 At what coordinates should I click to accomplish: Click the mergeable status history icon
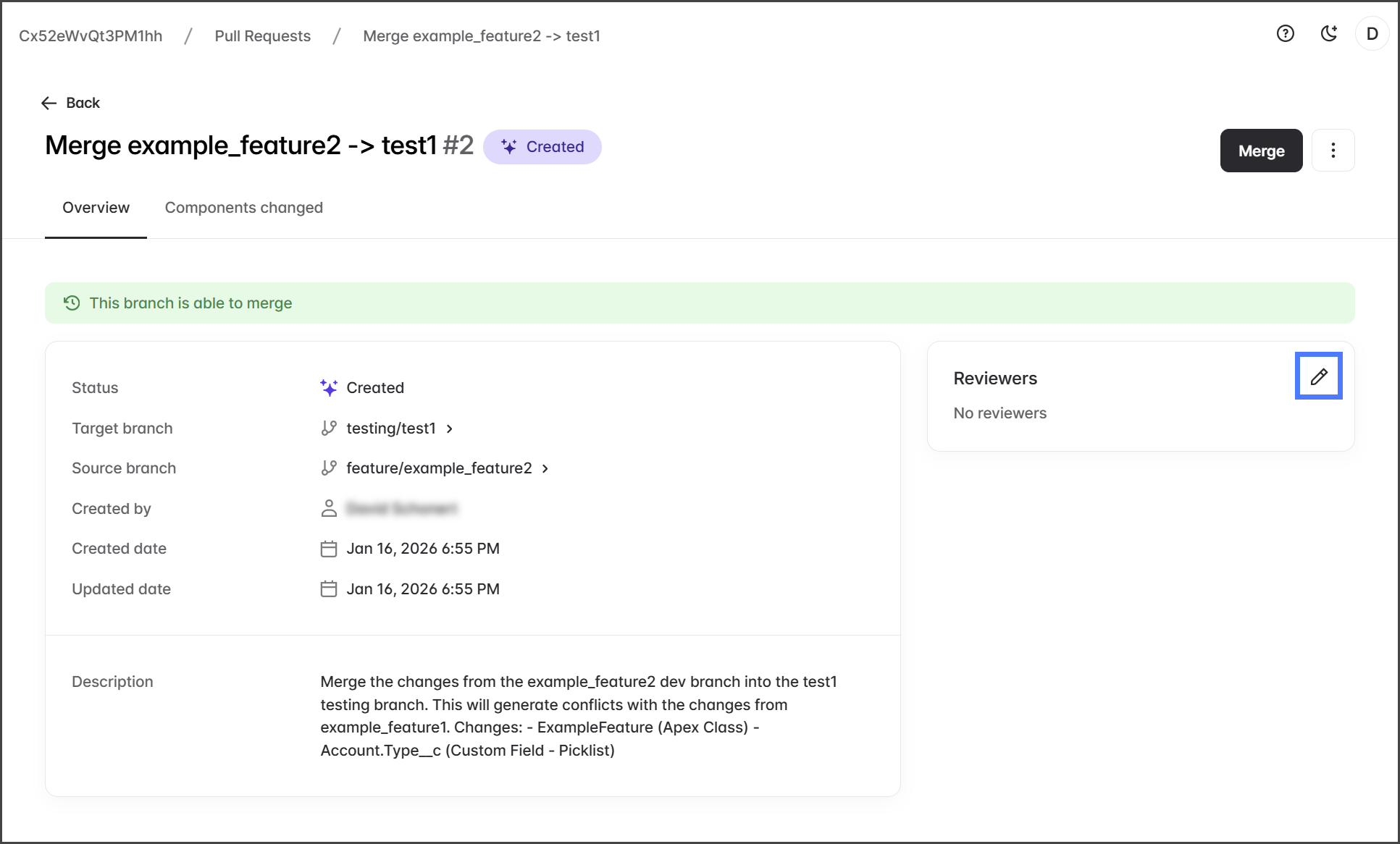(72, 303)
